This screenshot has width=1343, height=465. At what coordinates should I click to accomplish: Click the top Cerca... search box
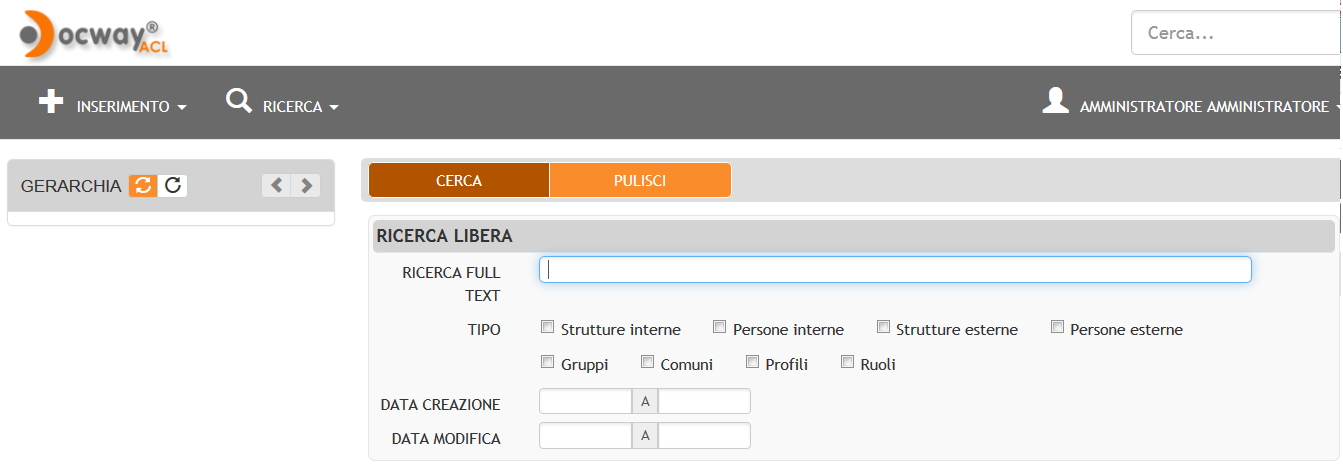click(1236, 33)
